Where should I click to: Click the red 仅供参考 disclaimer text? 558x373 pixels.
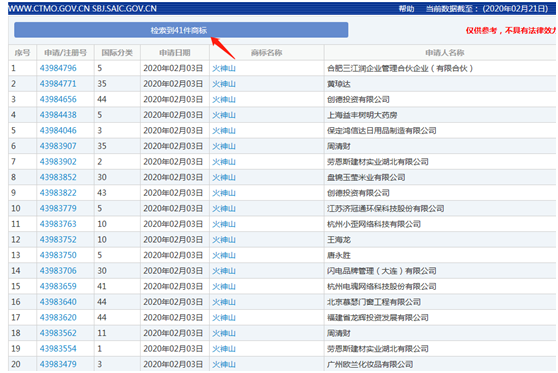pyautogui.click(x=511, y=31)
